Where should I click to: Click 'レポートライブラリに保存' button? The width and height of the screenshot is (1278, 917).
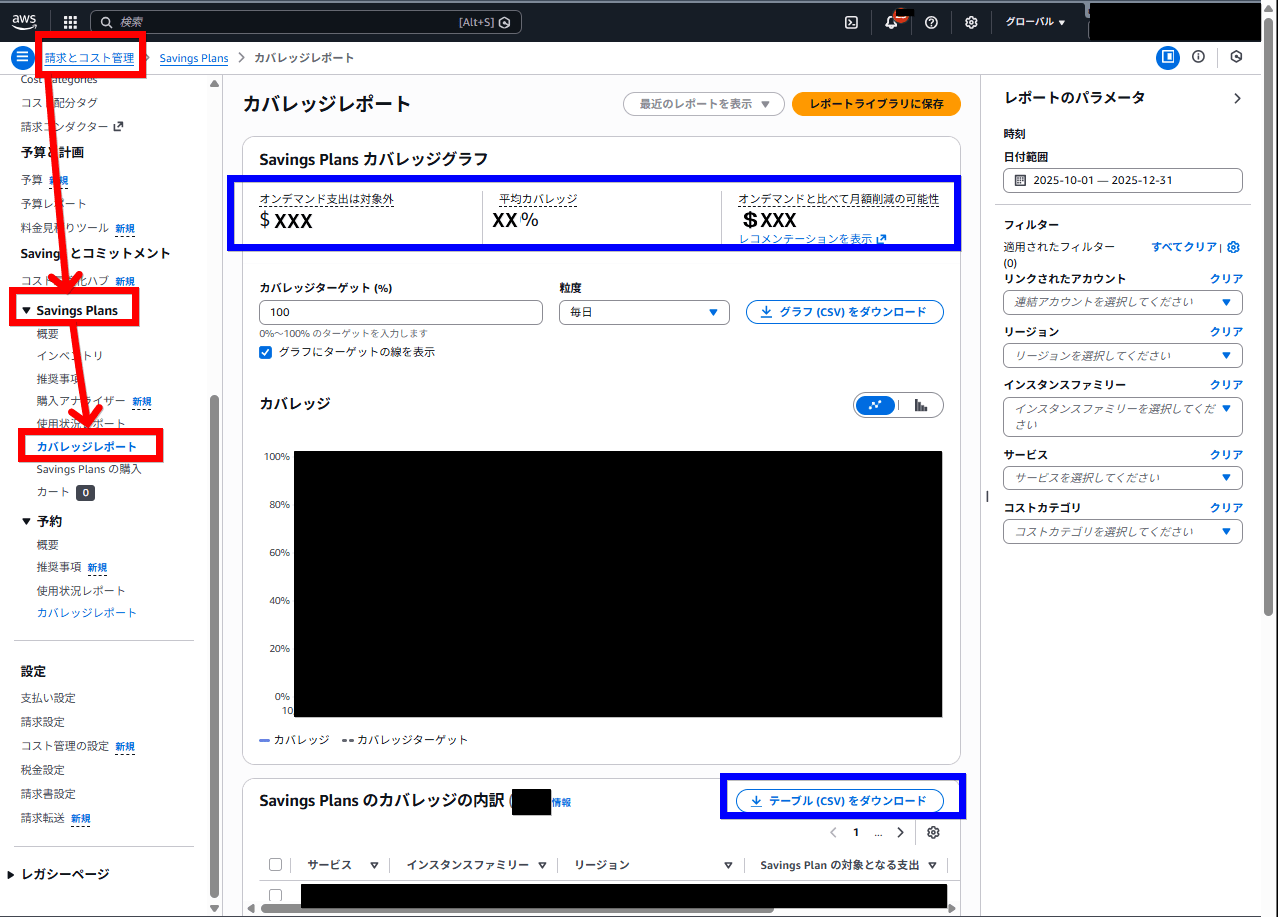pyautogui.click(x=876, y=104)
